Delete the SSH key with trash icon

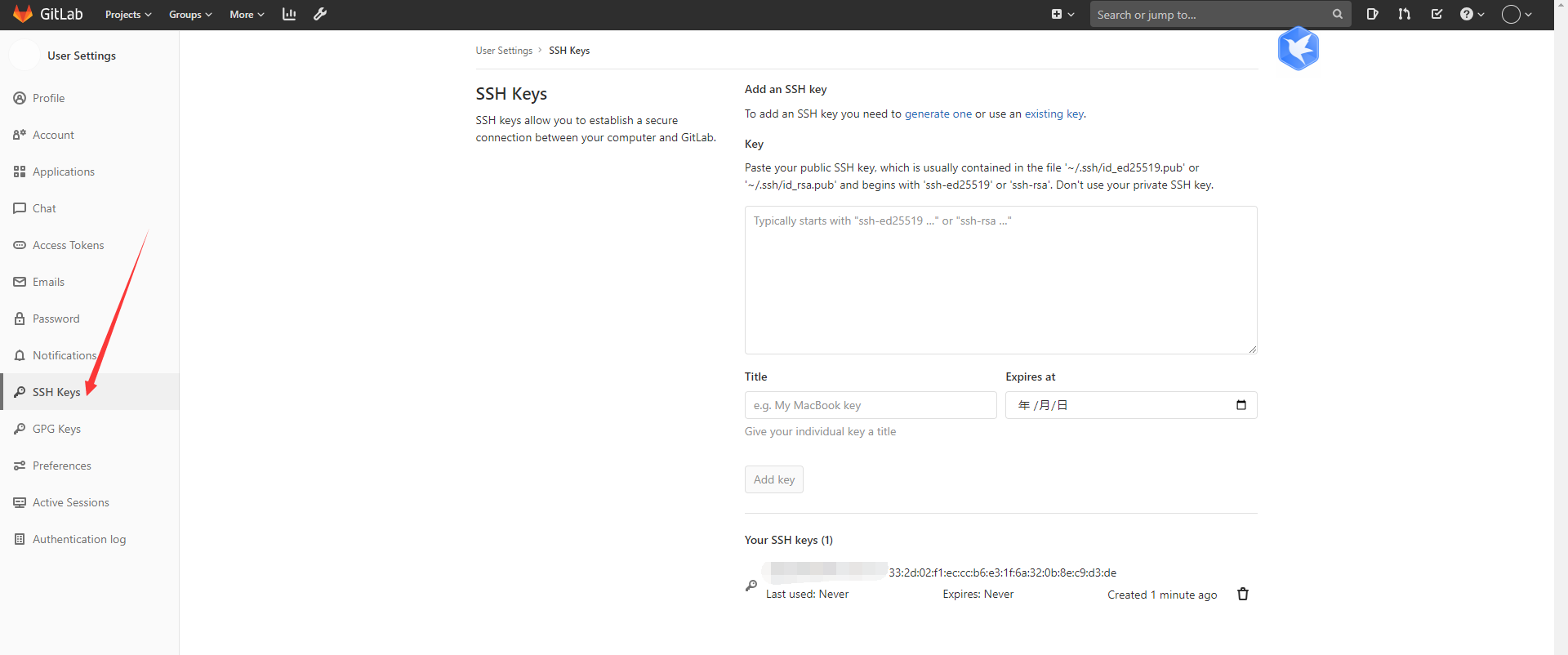[1243, 594]
